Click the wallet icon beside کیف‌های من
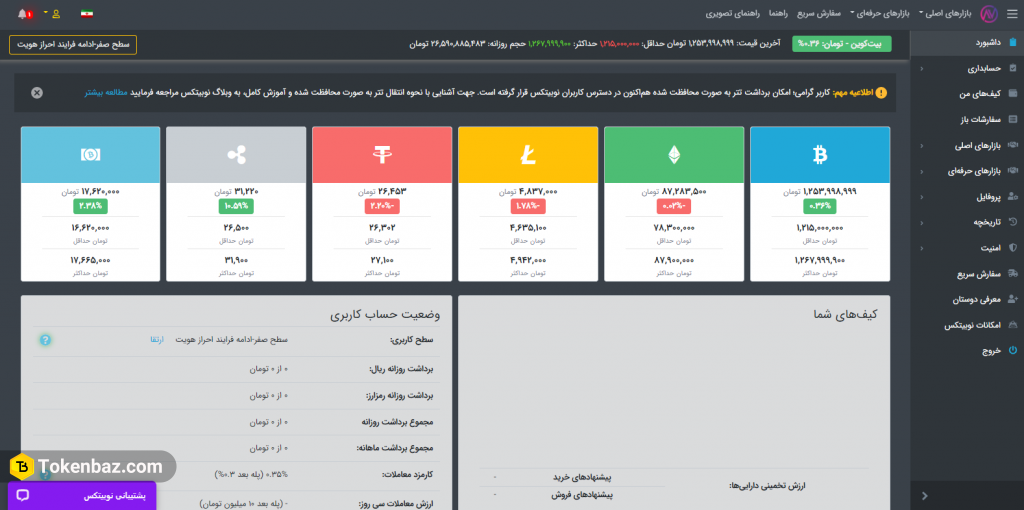The width and height of the screenshot is (1024, 510). (x=1012, y=94)
